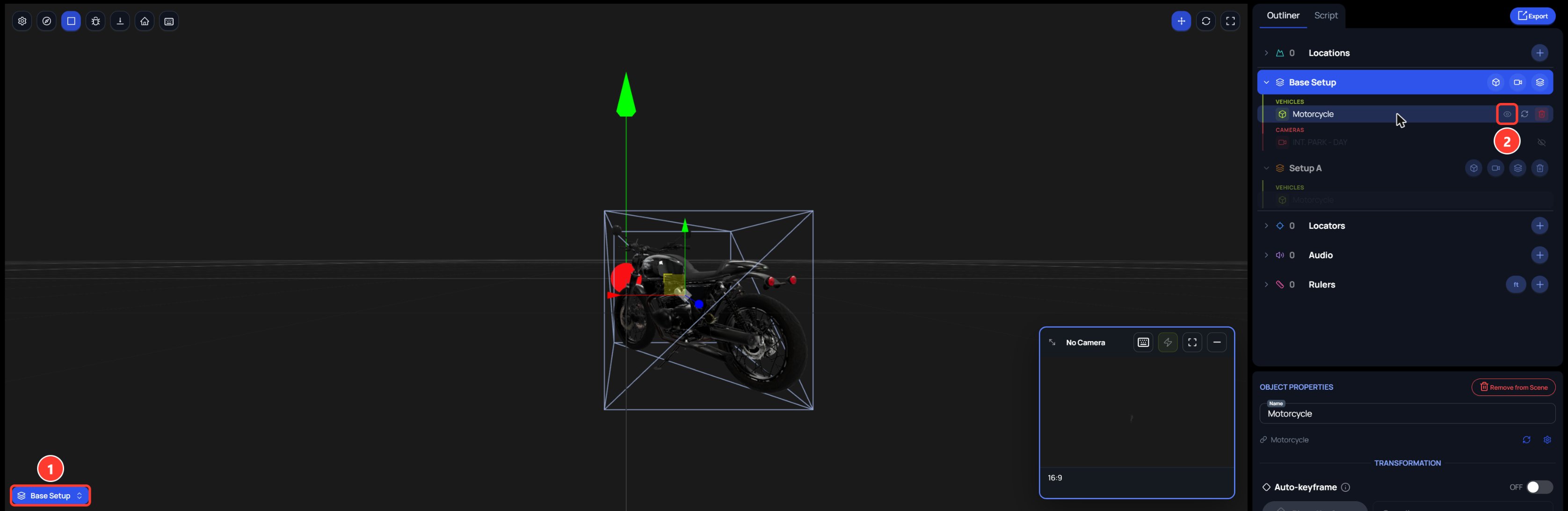Screen dimensions: 1568x511
Task: Expand camera preview to fullscreen
Action: tap(1192, 342)
